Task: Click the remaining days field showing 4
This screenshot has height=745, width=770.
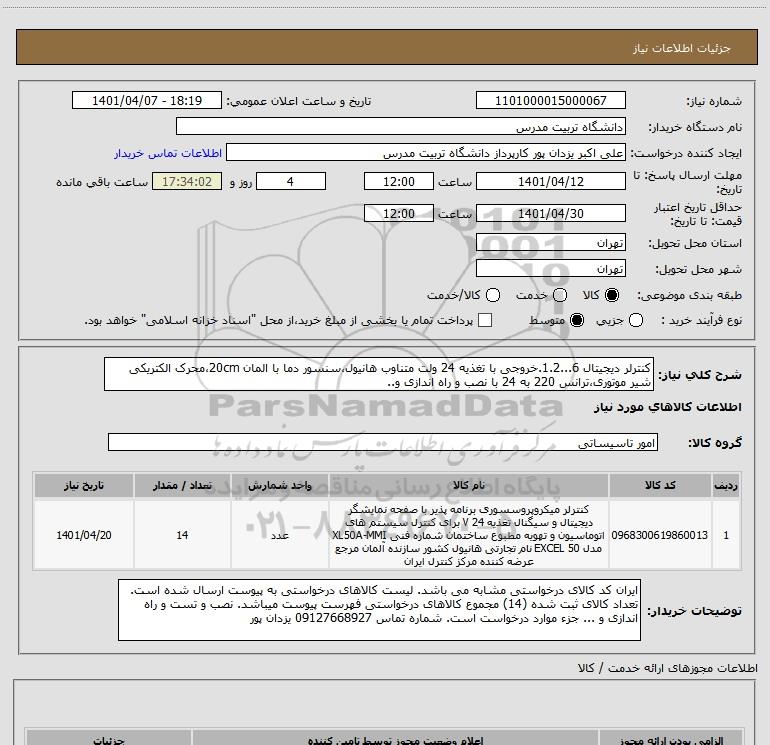Action: tap(291, 181)
